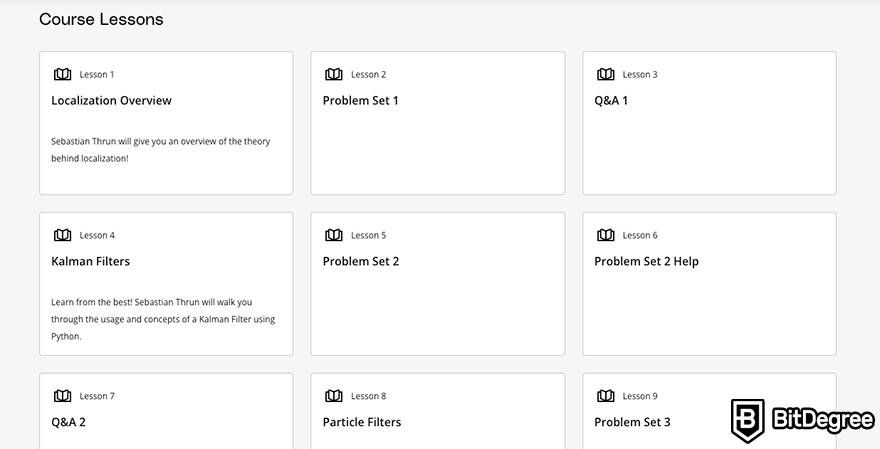
Task: Click the book icon beside Lesson 6
Action: 606,235
